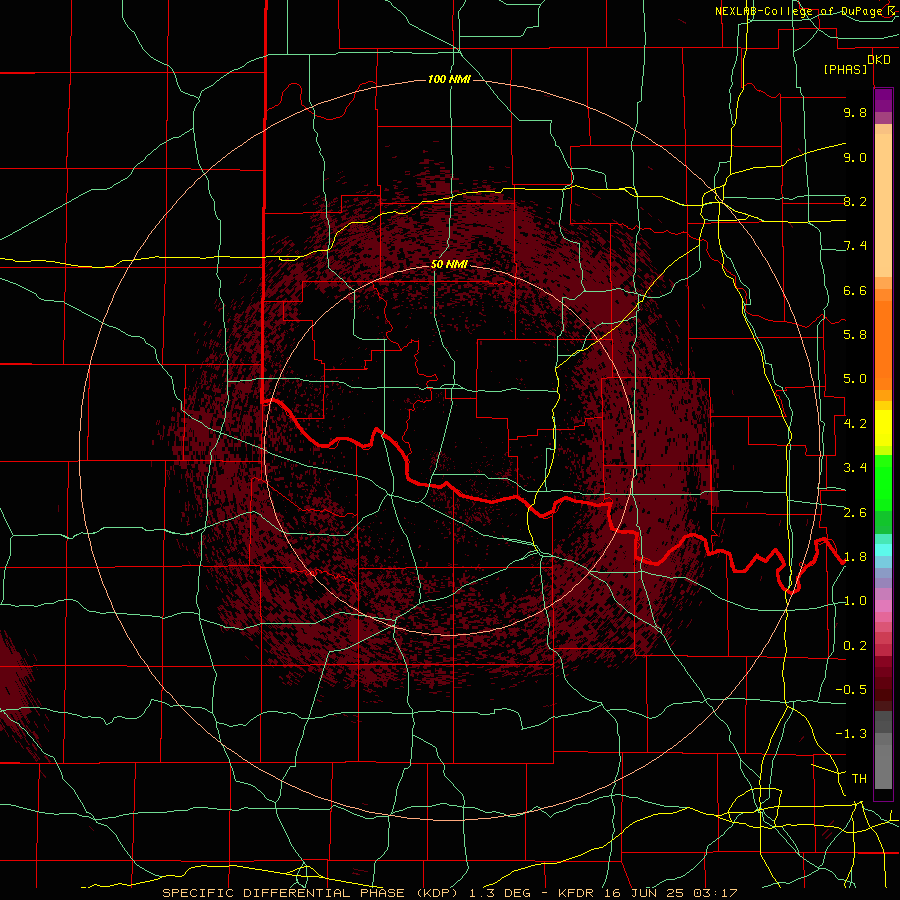Click the 8.2 legend value
This screenshot has height=900, width=900.
coord(855,201)
